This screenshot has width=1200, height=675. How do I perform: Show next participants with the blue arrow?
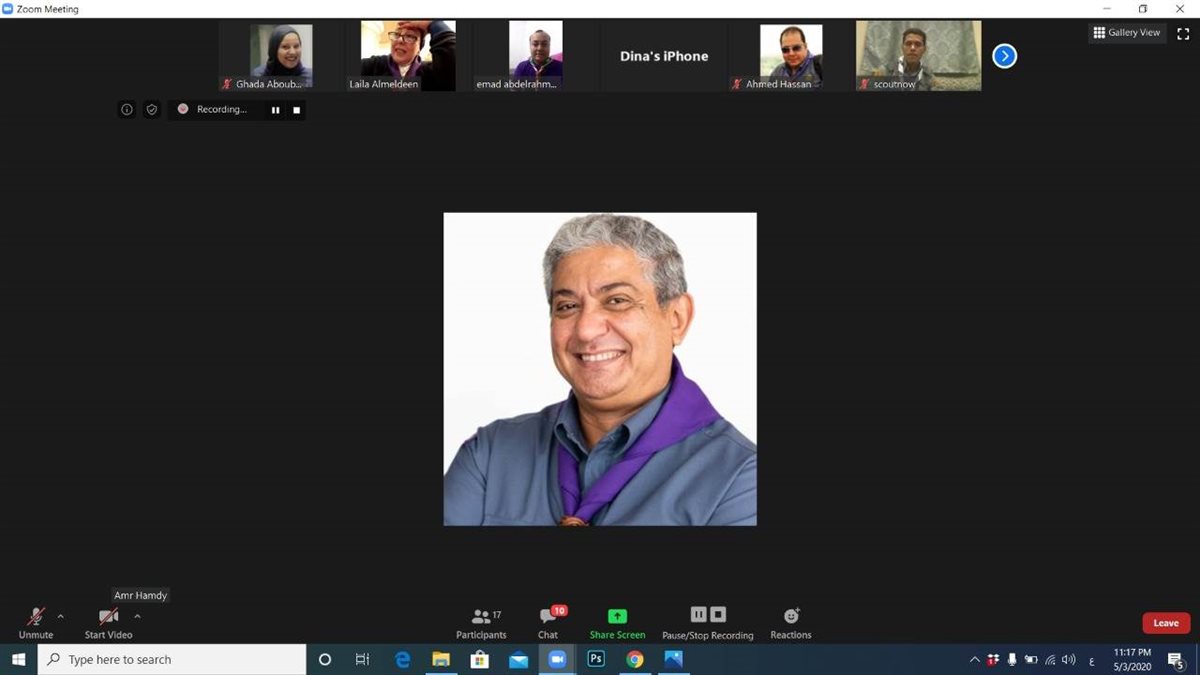tap(1004, 56)
